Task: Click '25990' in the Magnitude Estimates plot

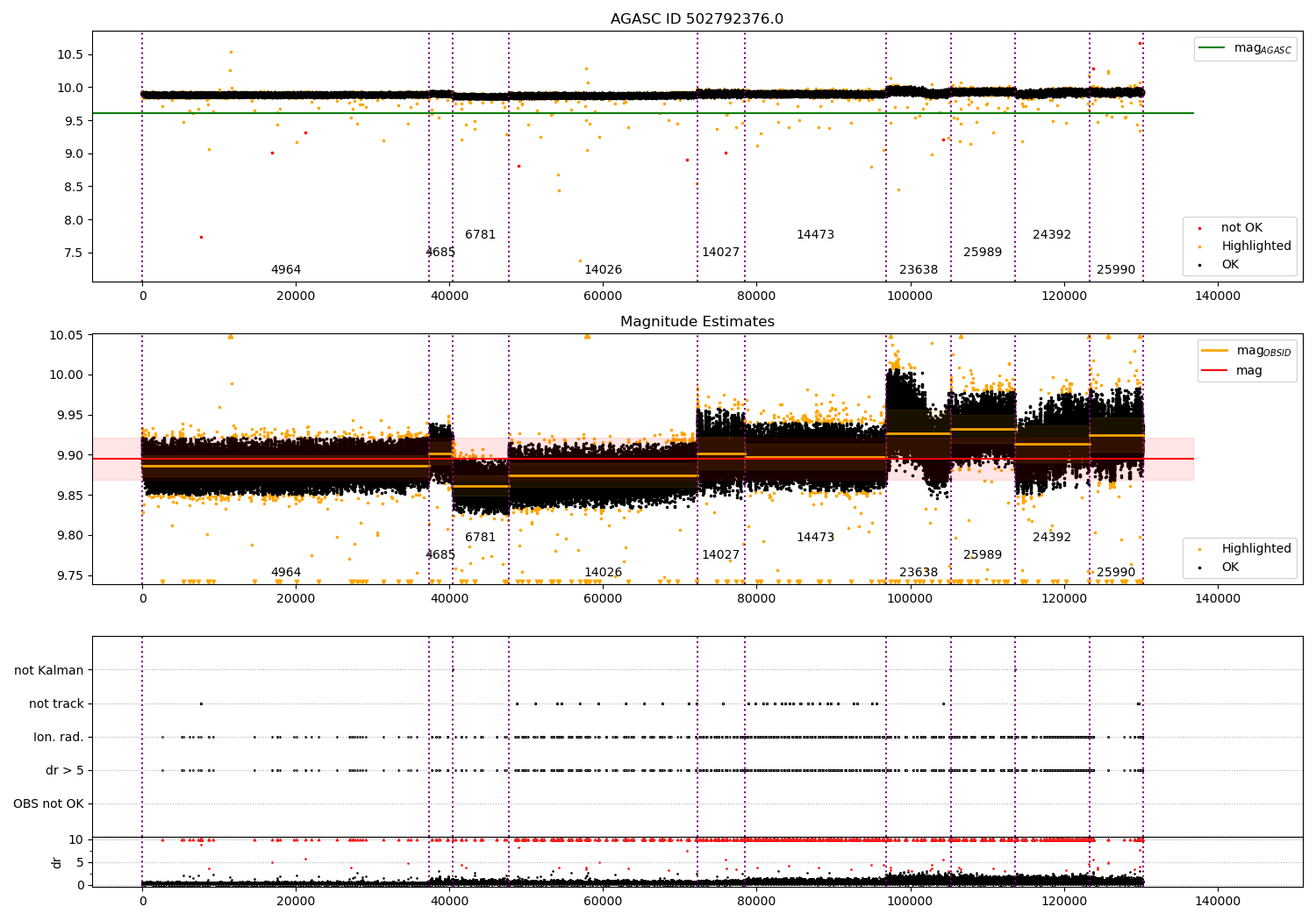Action: [x=1116, y=573]
